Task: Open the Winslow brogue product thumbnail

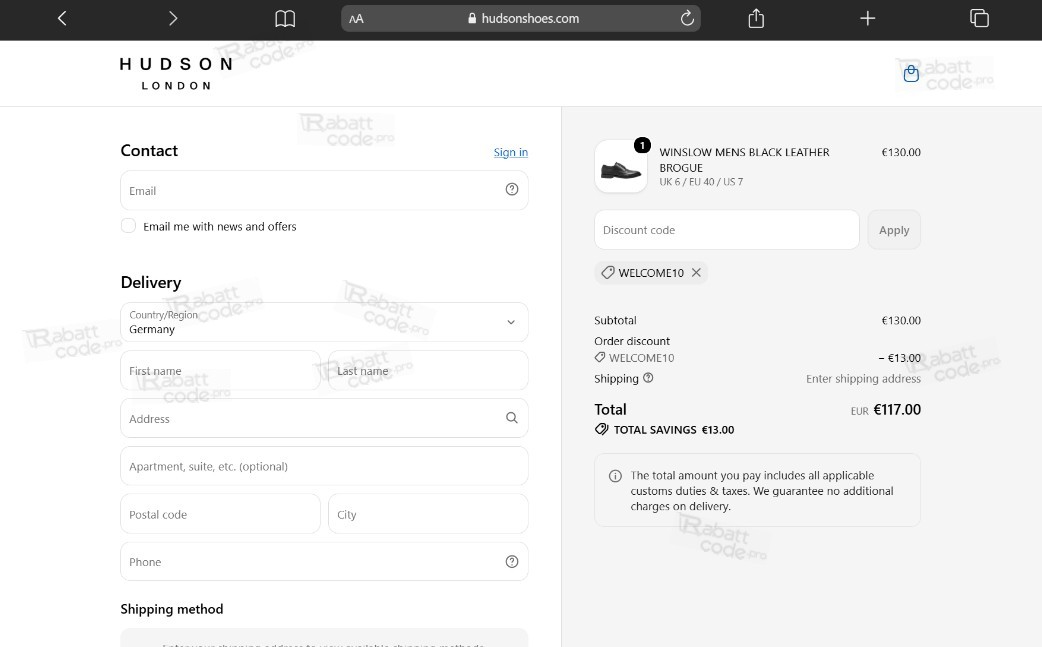Action: tap(621, 166)
